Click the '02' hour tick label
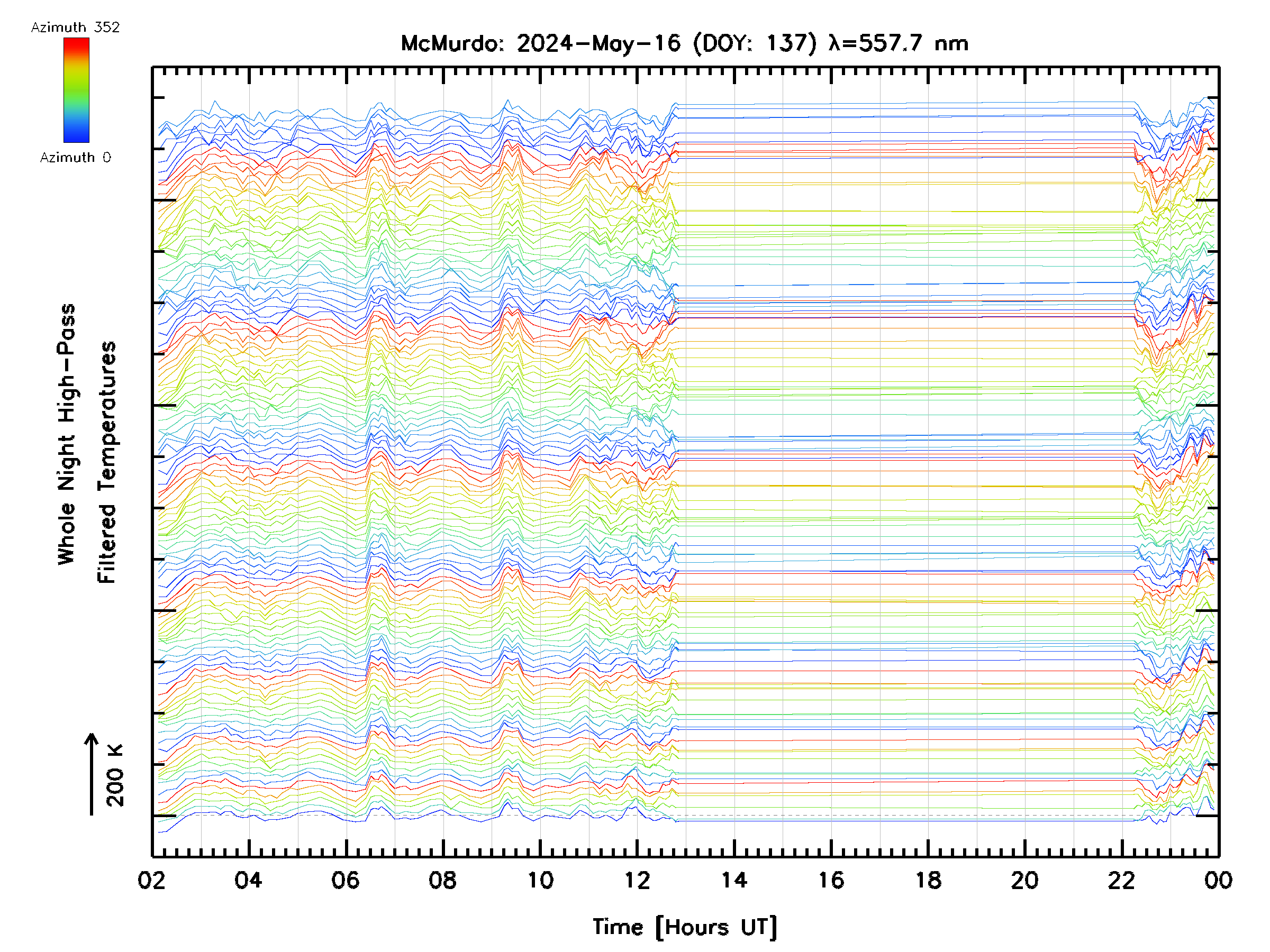Screen dimensions: 1270x952 [x=151, y=880]
